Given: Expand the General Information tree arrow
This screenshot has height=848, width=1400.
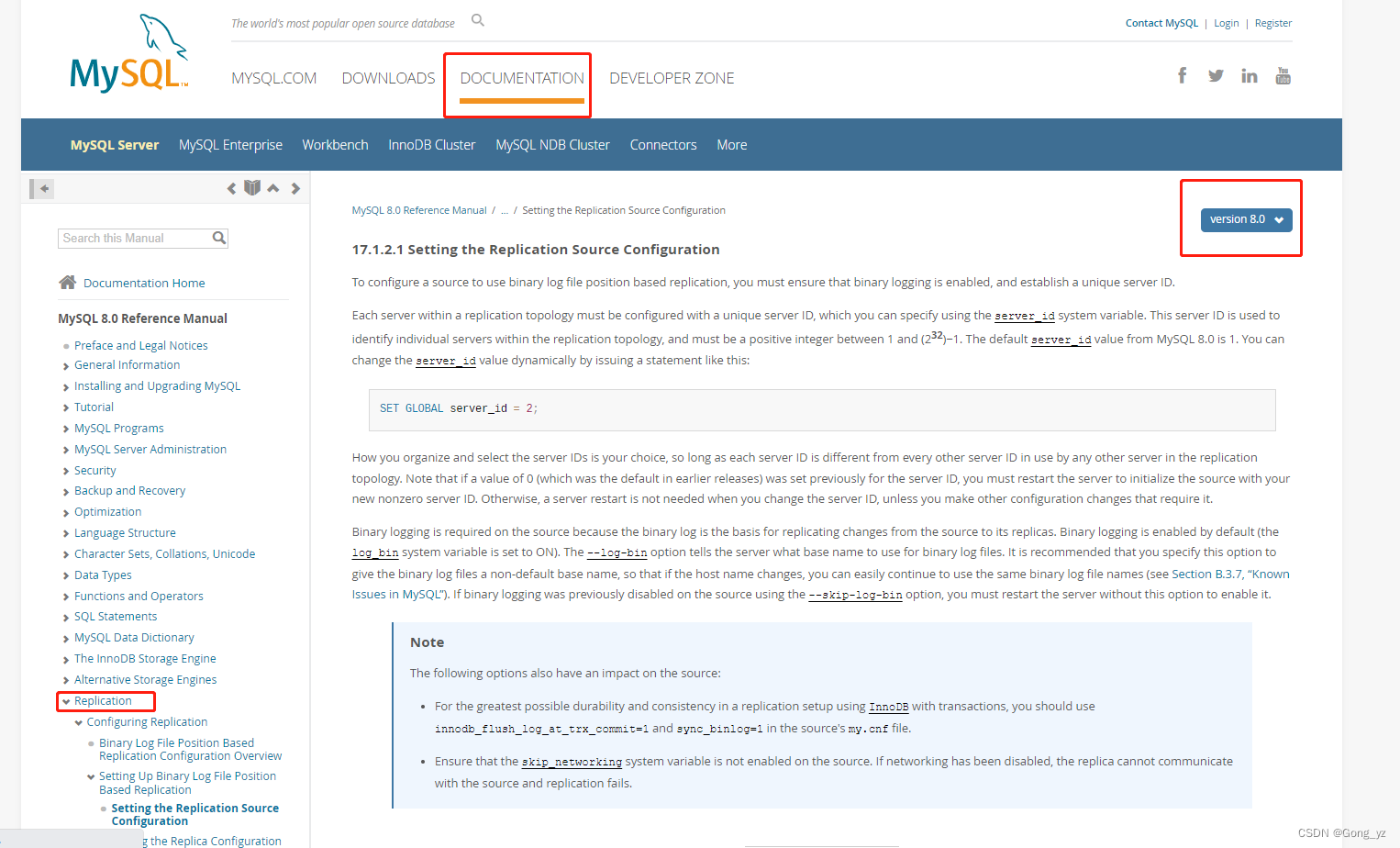Looking at the screenshot, I should pyautogui.click(x=66, y=366).
